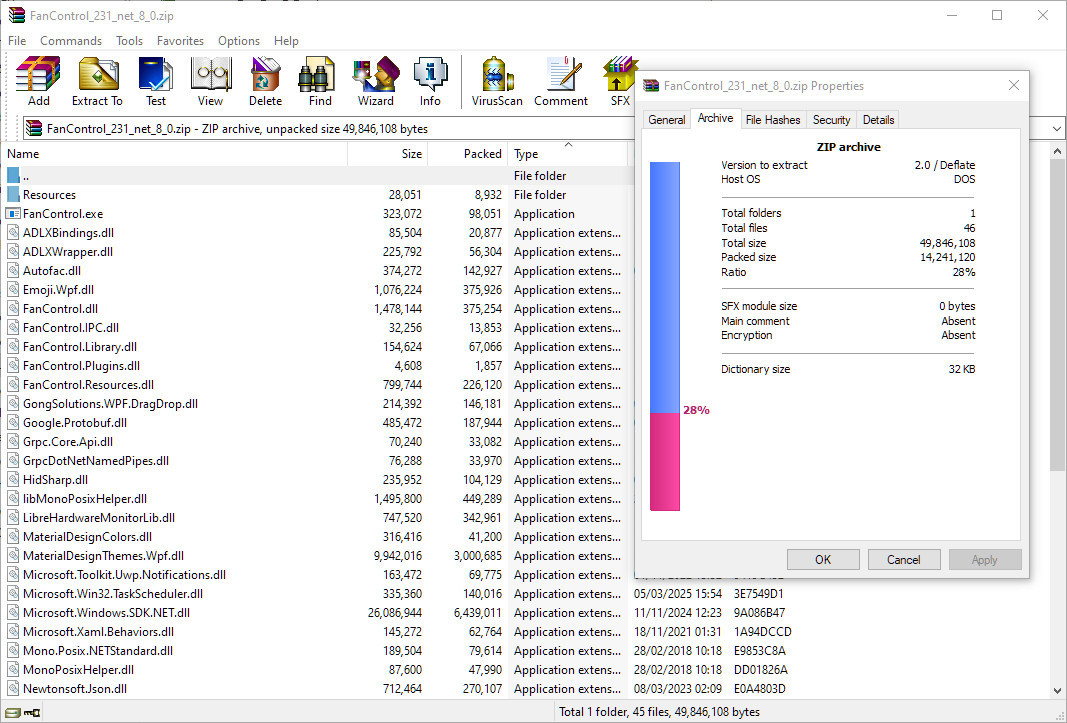Switch to the General tab
This screenshot has width=1067, height=723.
pyautogui.click(x=666, y=120)
